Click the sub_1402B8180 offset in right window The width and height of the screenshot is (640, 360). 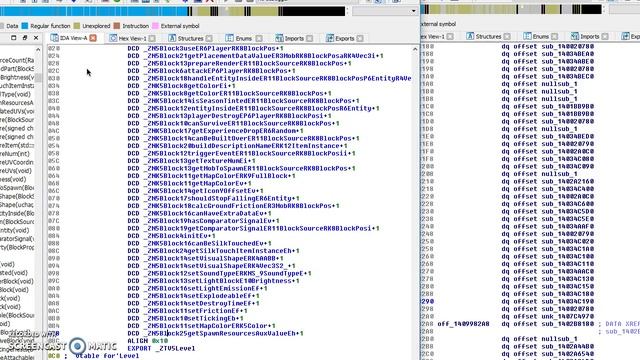568,324
